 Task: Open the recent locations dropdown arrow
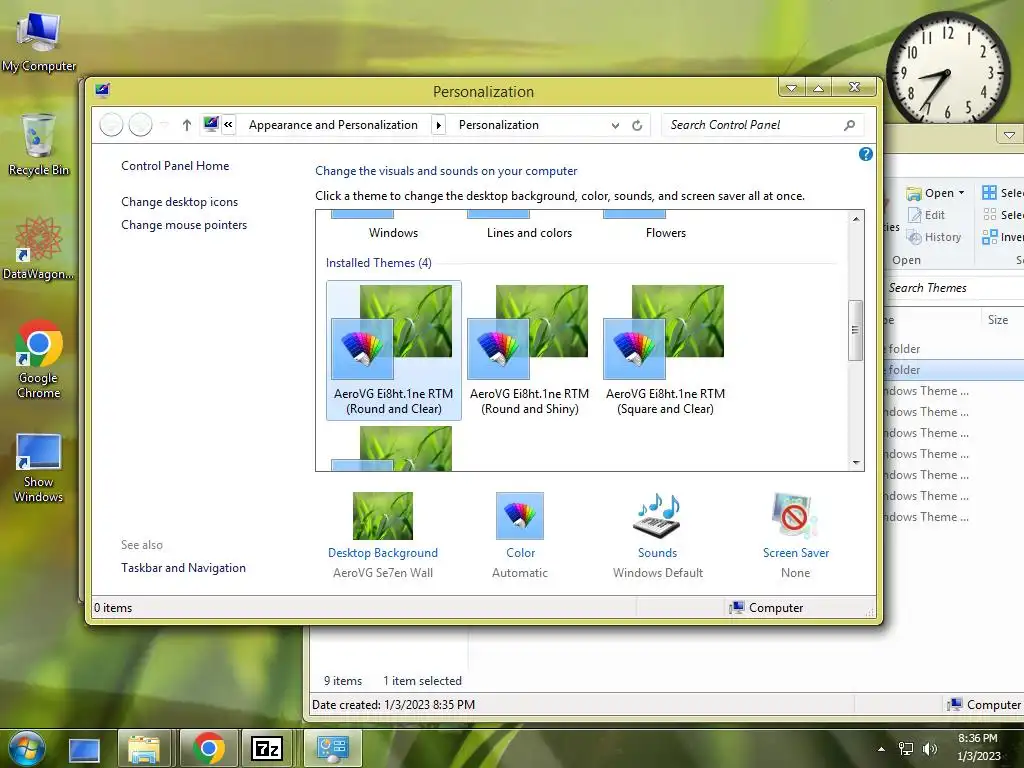tap(165, 124)
